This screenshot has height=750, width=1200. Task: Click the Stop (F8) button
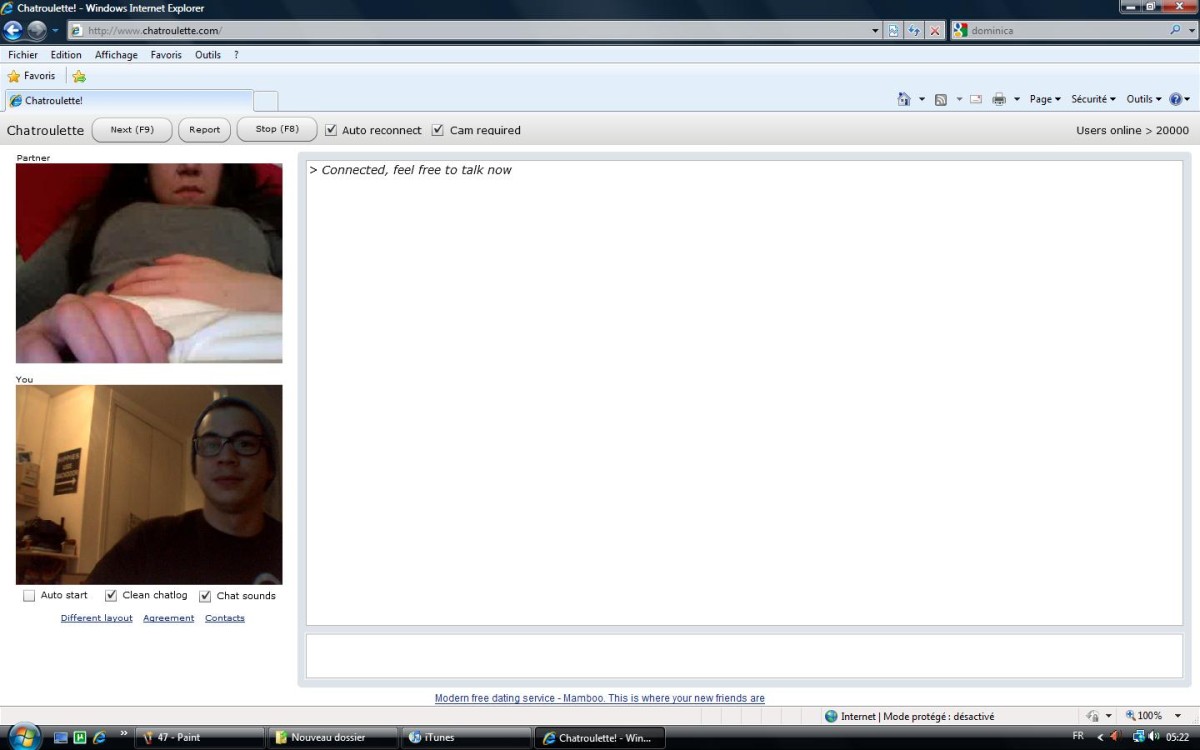[277, 130]
